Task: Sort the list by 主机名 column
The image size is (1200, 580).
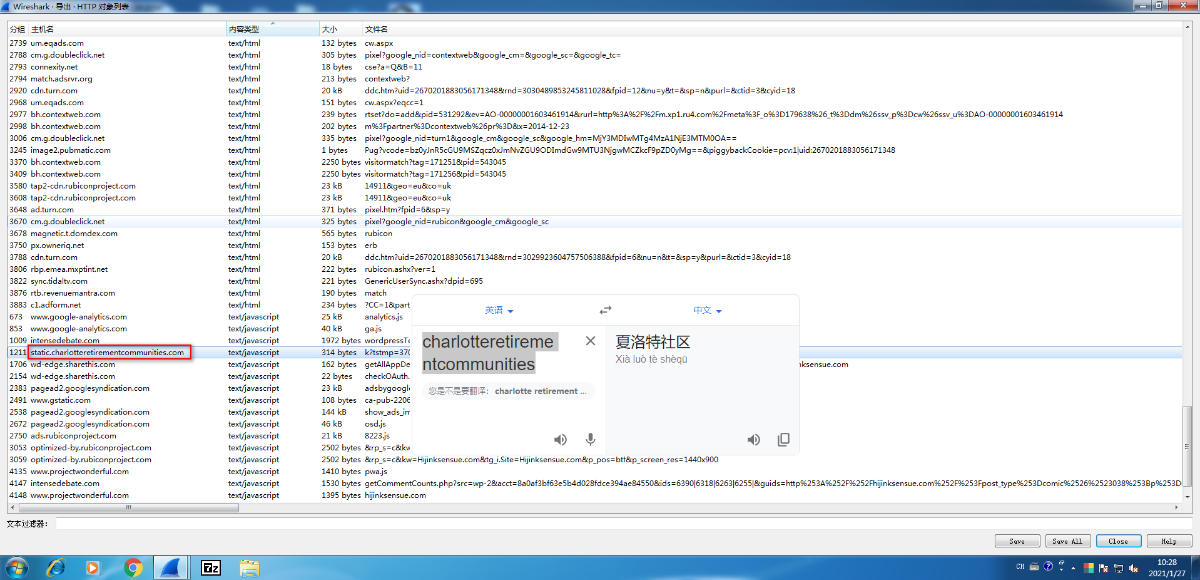Action: 127,30
